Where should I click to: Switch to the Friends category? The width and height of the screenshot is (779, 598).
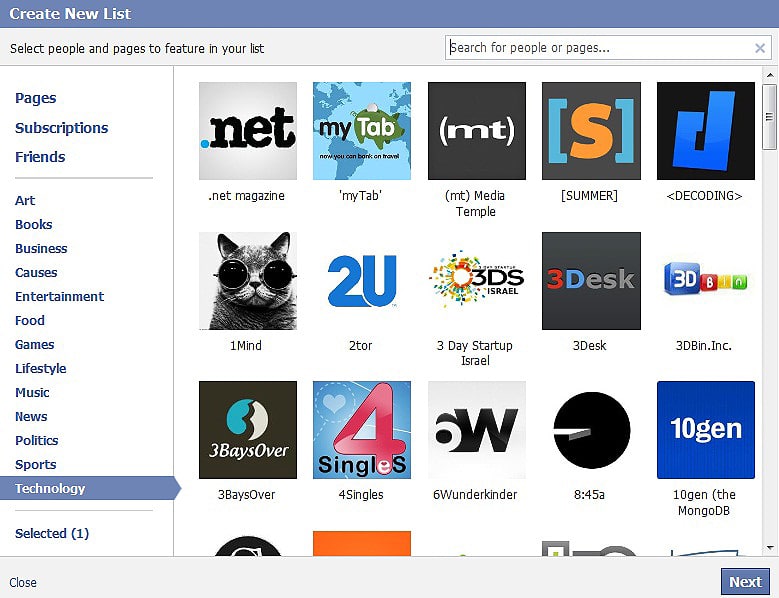click(40, 157)
